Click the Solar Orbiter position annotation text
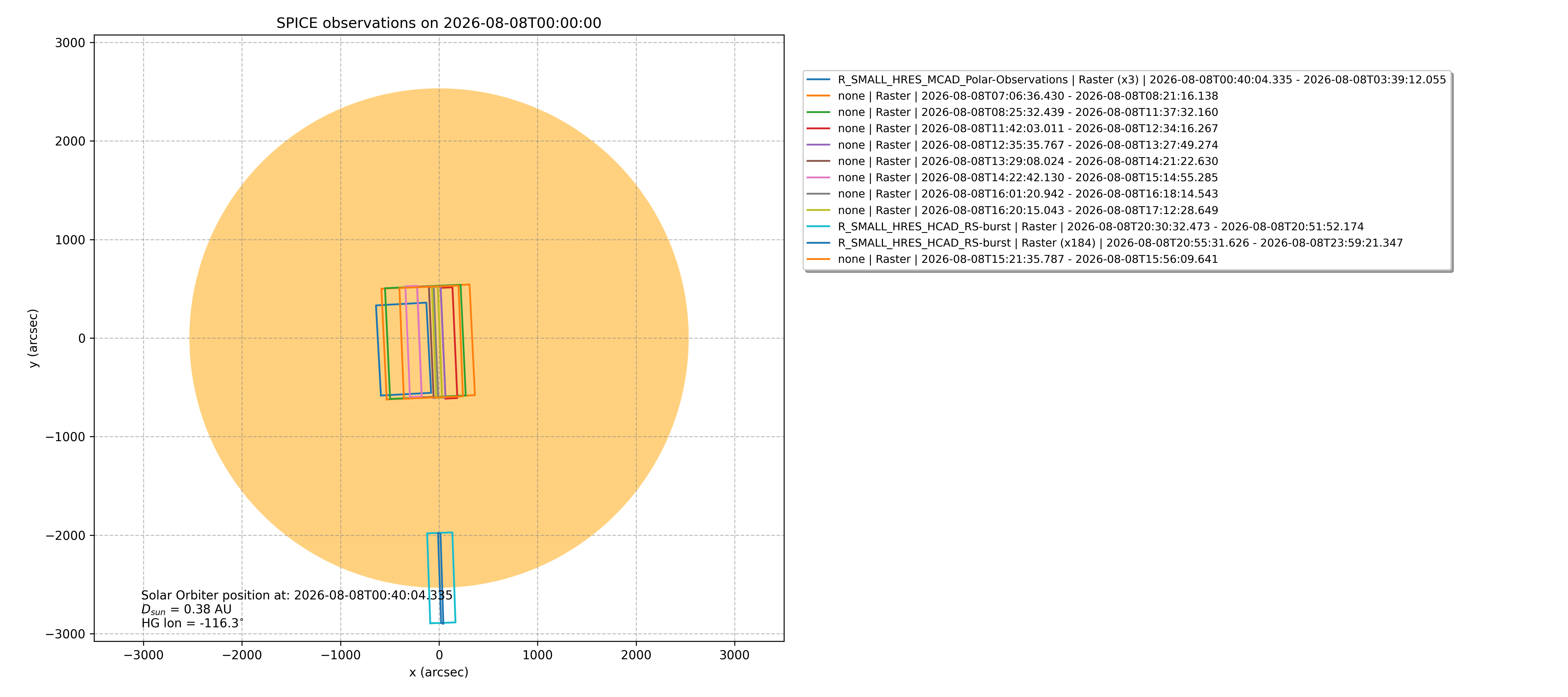The width and height of the screenshot is (1568, 697). click(297, 595)
